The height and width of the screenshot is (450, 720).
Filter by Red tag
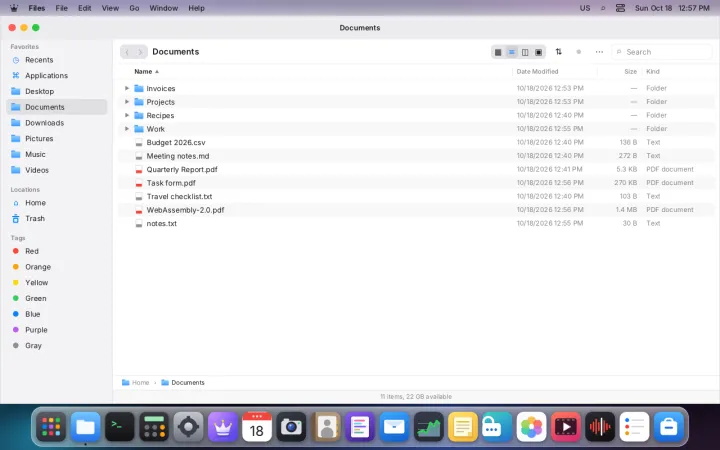point(56,251)
